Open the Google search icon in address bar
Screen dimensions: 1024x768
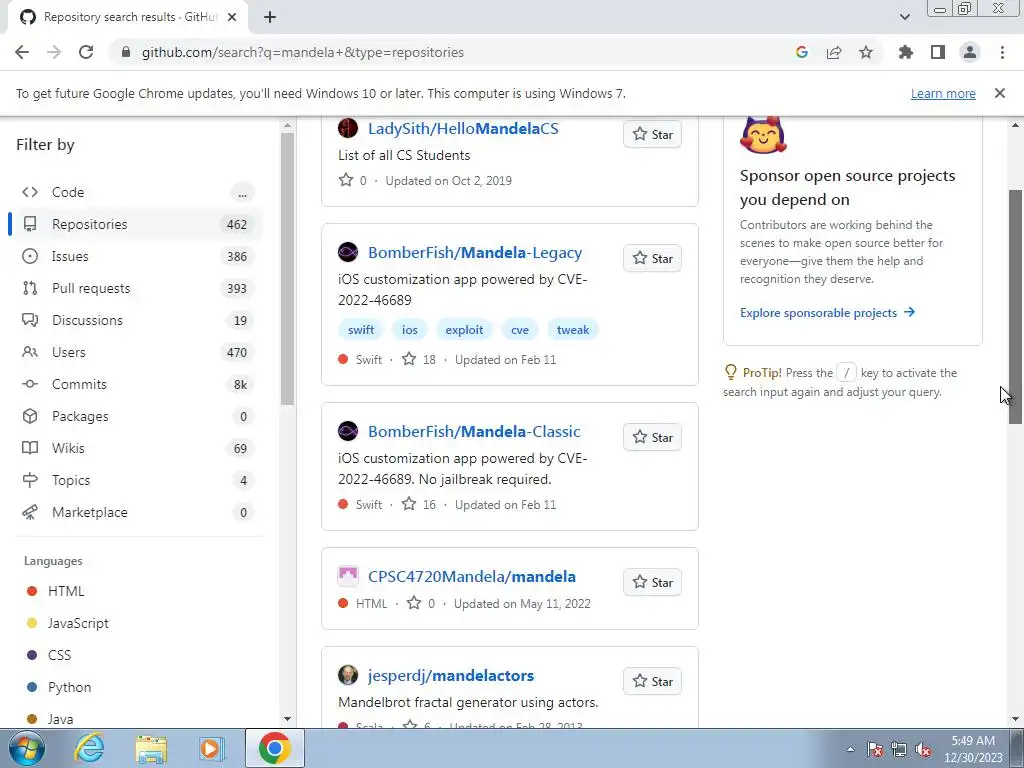(802, 52)
